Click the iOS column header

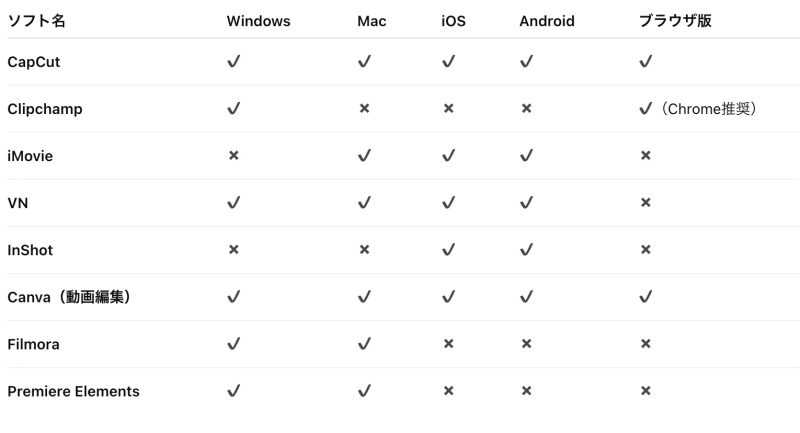(x=453, y=21)
